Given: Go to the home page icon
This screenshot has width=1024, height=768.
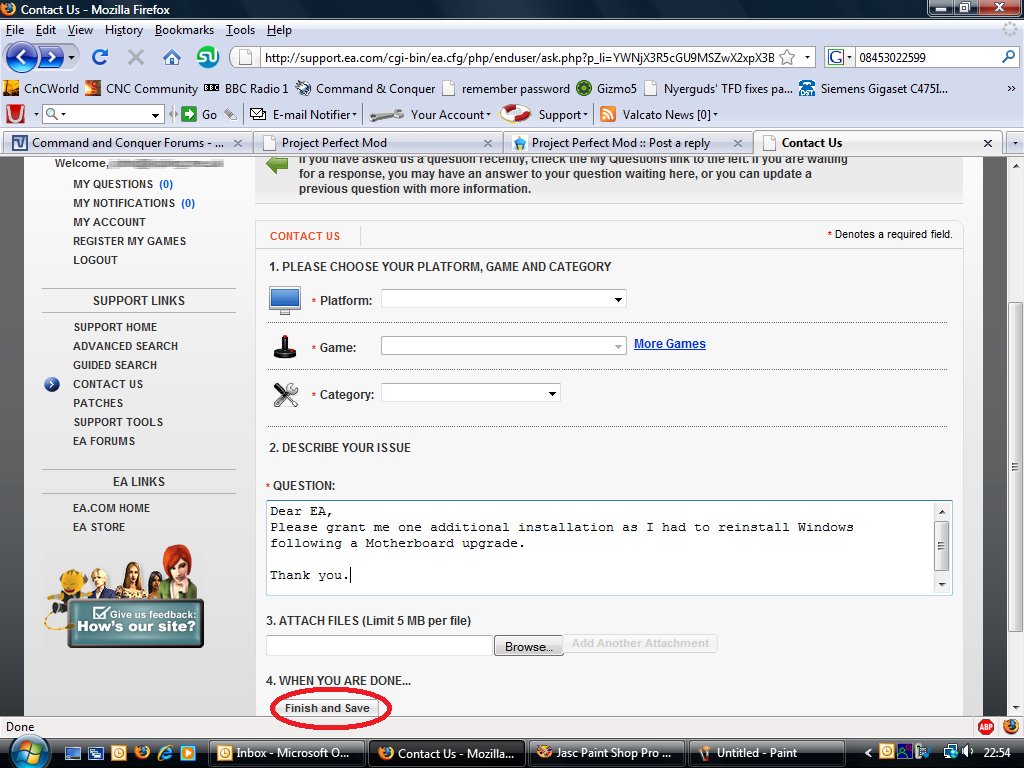Looking at the screenshot, I should click(172, 57).
